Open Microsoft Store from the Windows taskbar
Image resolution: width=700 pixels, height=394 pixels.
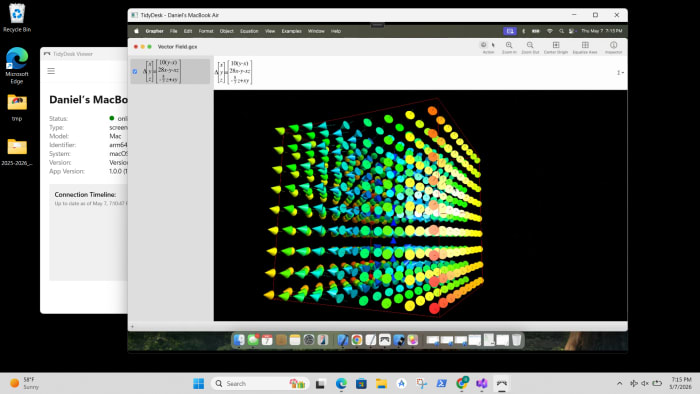click(361, 383)
